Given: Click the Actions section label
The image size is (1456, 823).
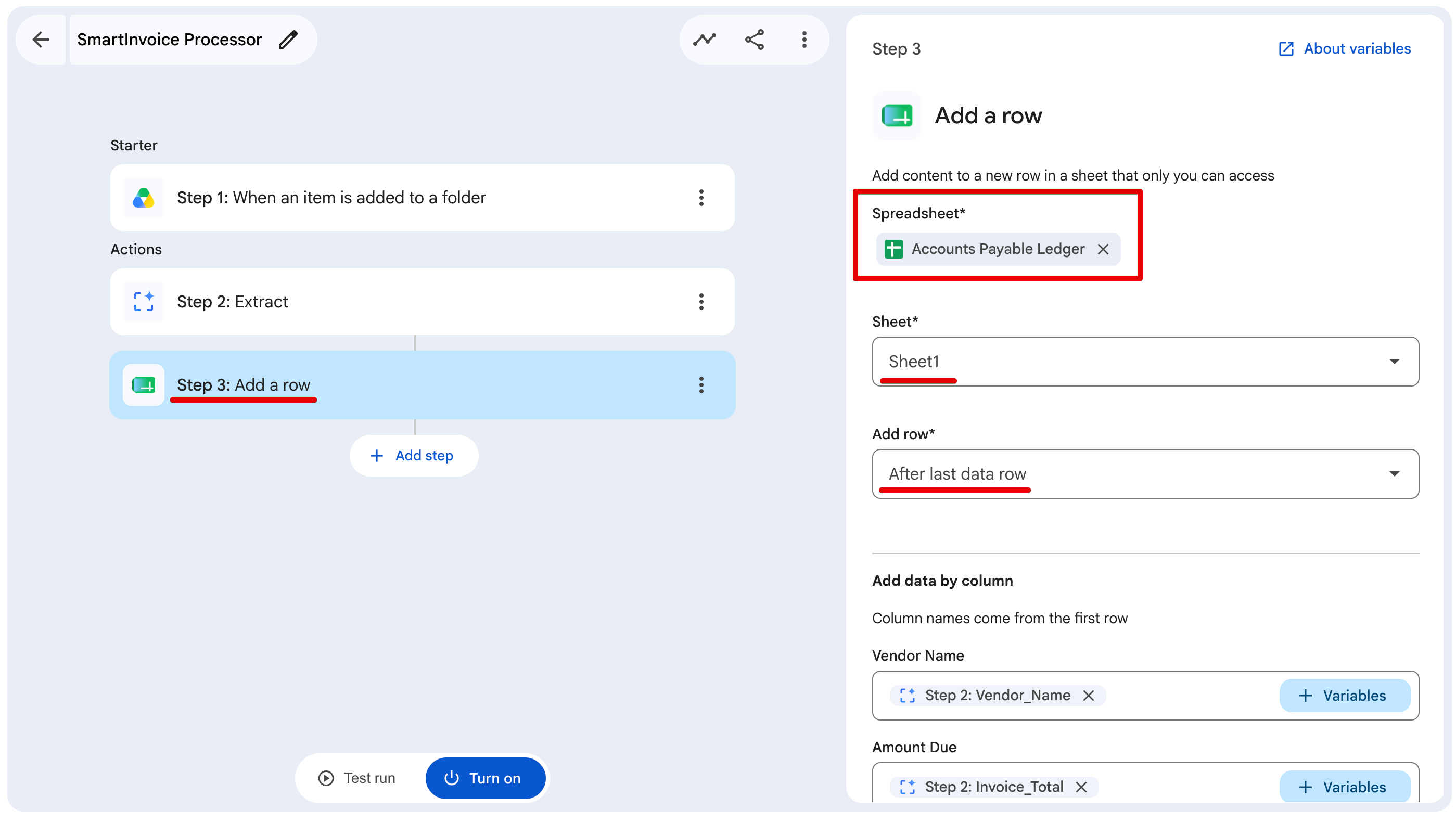Looking at the screenshot, I should click(136, 249).
